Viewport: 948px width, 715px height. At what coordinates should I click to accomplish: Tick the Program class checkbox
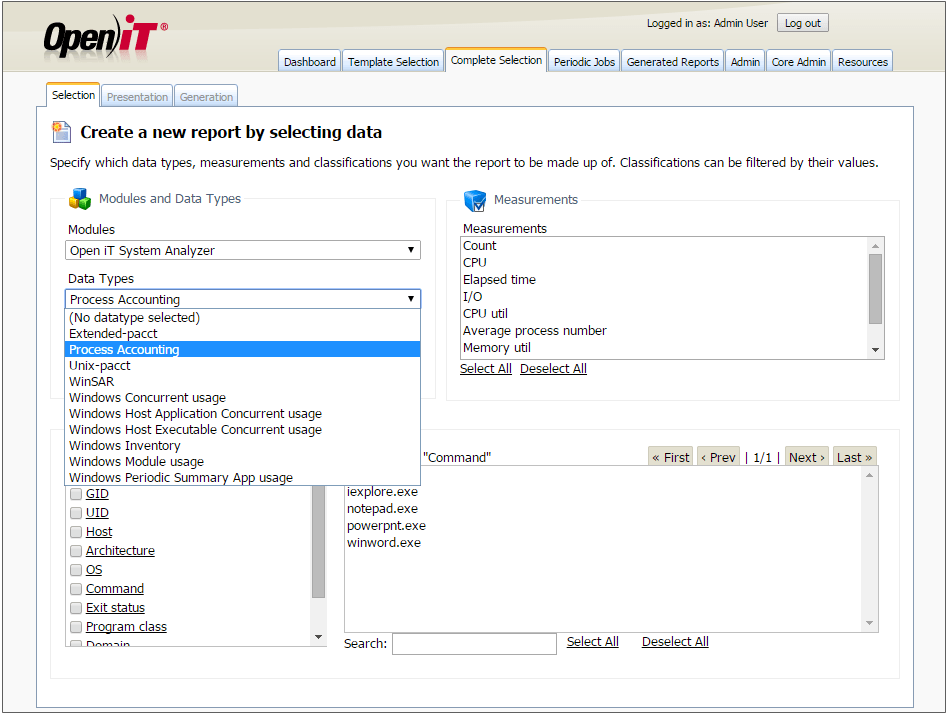pyautogui.click(x=76, y=627)
